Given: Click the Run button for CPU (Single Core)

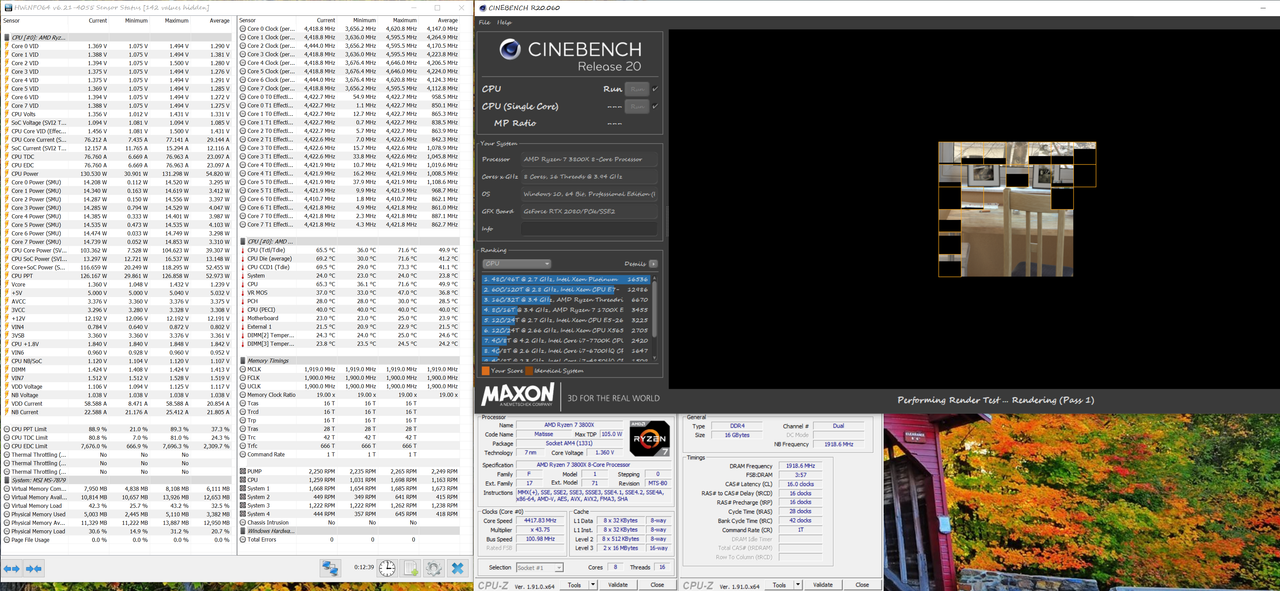Looking at the screenshot, I should click(636, 106).
